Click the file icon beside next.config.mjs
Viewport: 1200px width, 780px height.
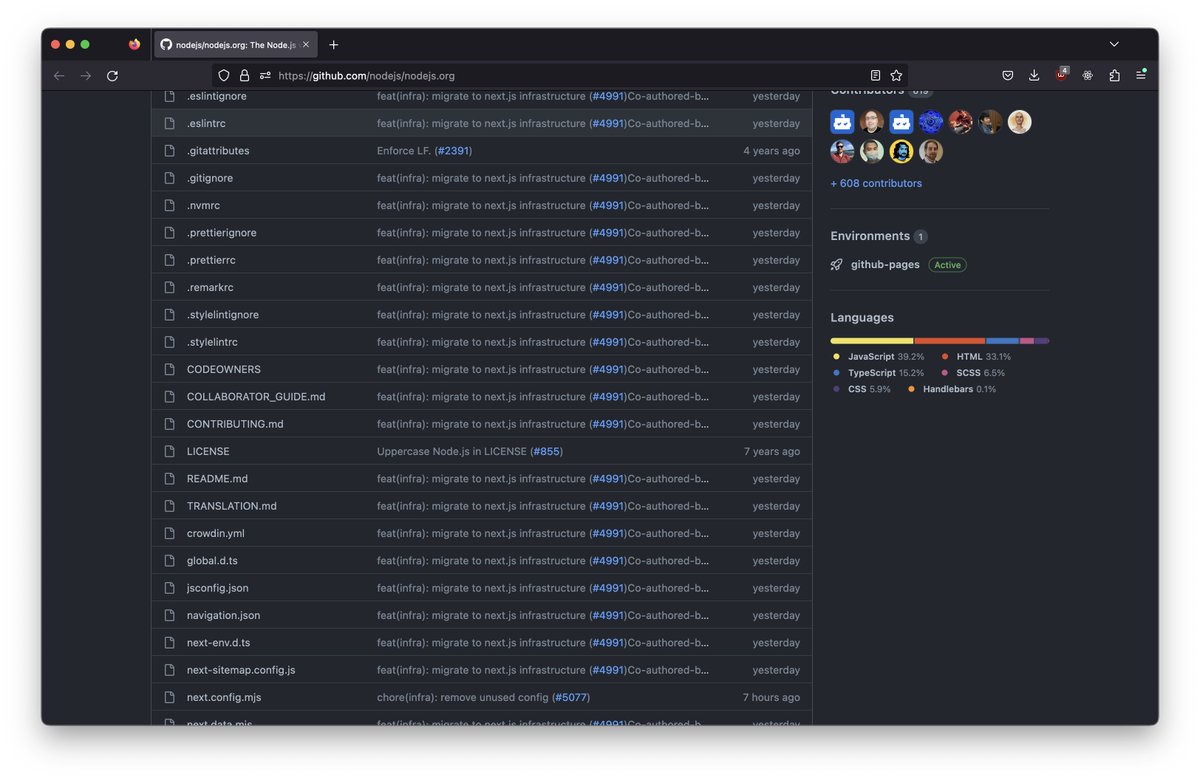coord(169,698)
